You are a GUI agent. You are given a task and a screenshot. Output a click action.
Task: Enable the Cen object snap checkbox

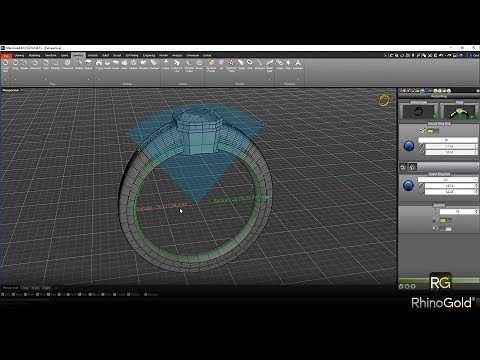48,294
